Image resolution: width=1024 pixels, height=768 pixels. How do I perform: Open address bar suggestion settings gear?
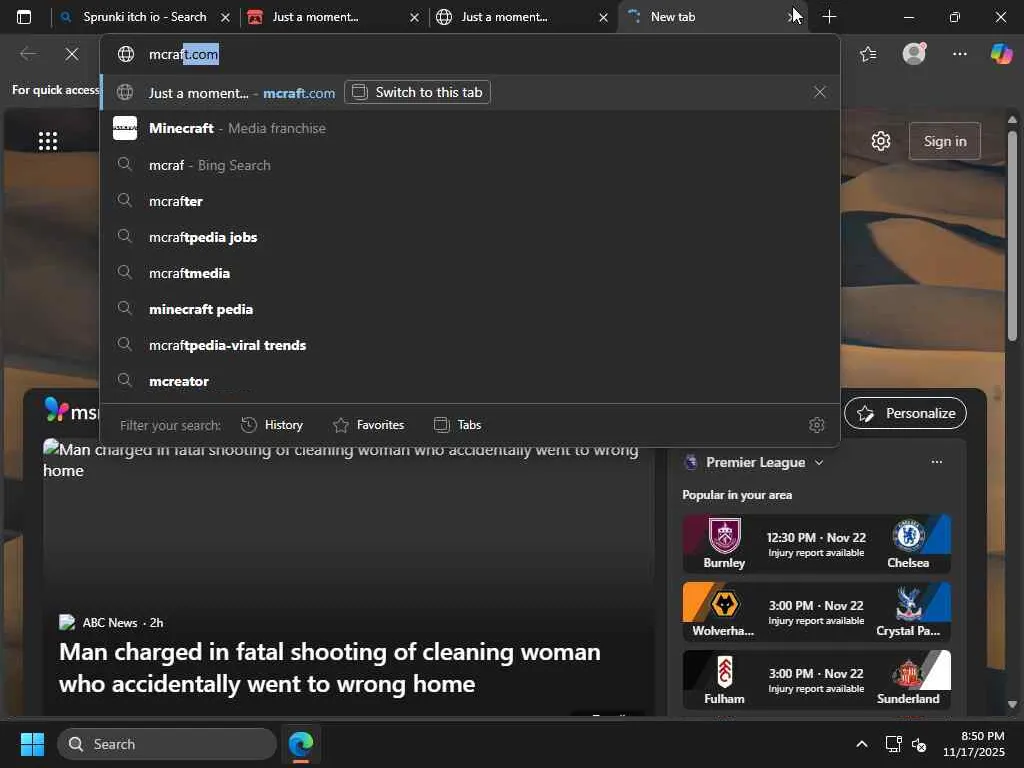pyautogui.click(x=816, y=425)
